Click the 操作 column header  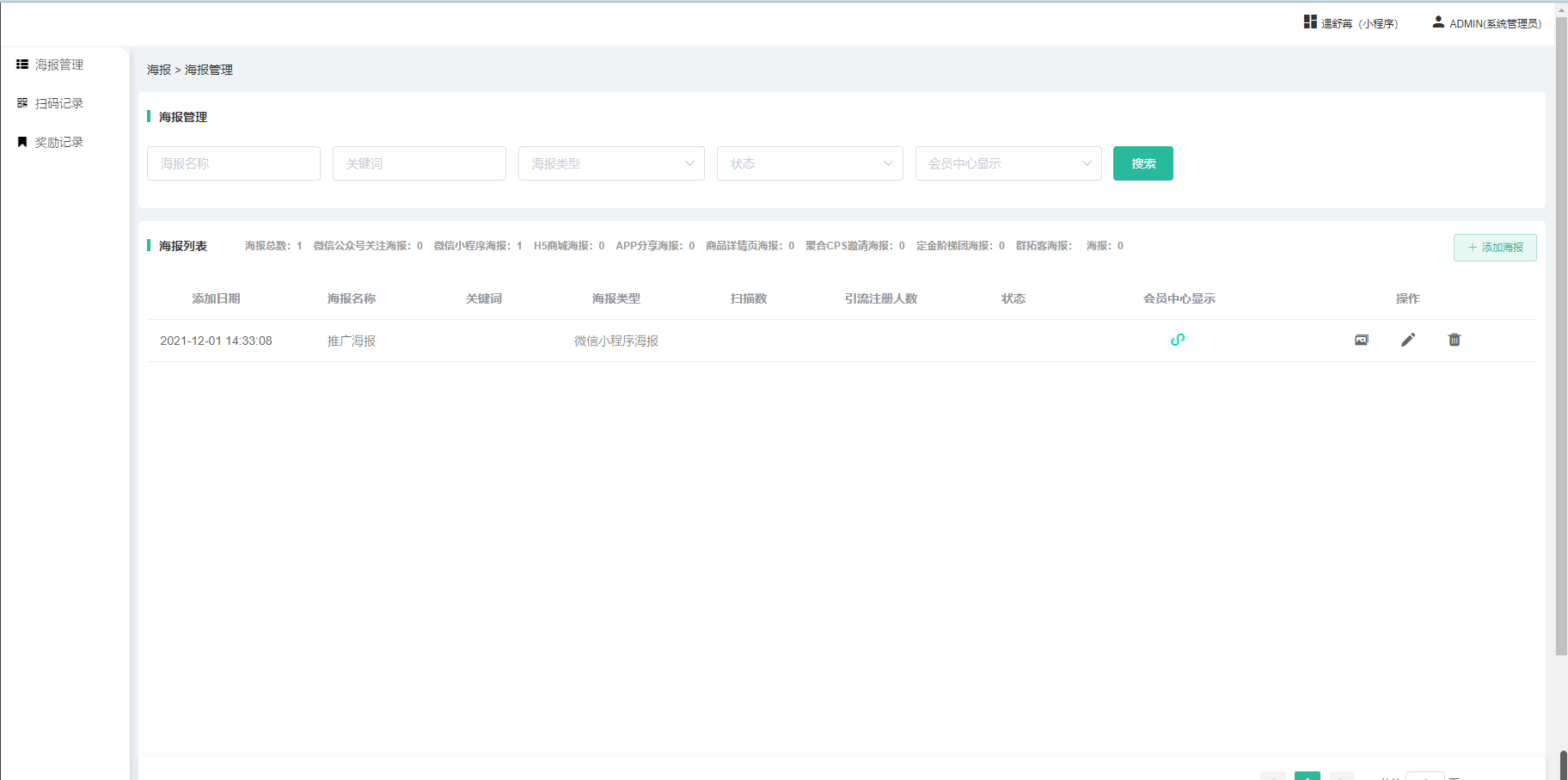1408,298
